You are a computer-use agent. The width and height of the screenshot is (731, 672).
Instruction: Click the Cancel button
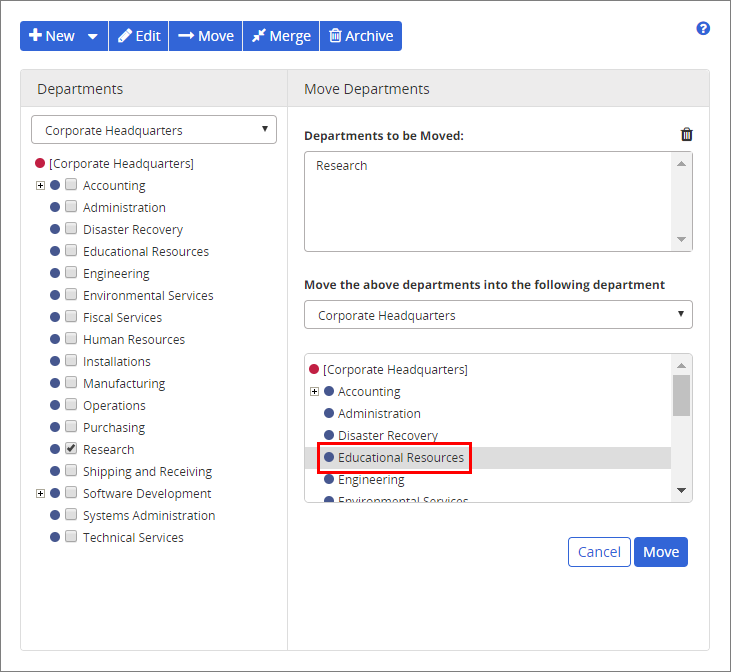599,552
